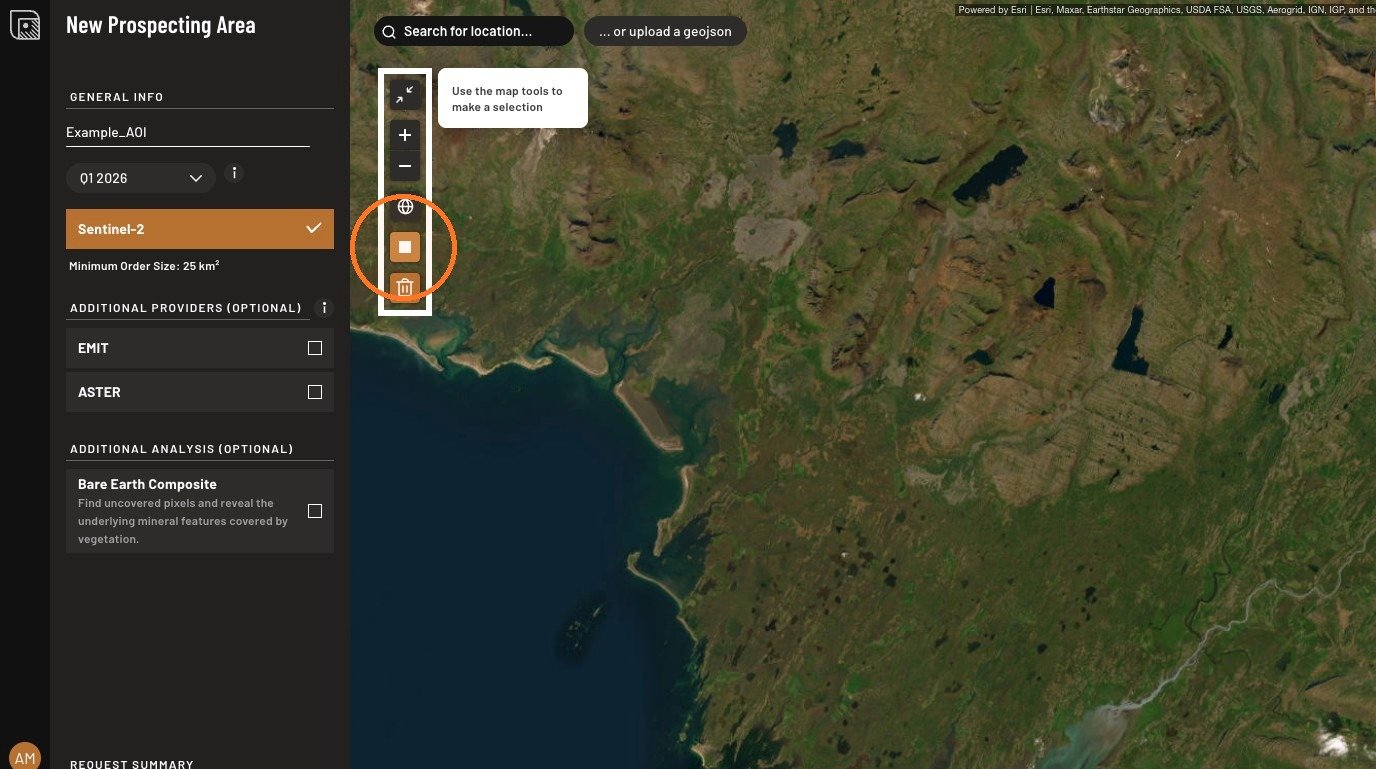This screenshot has height=769, width=1376.
Task: Zoom out of the map with minus
Action: click(405, 166)
